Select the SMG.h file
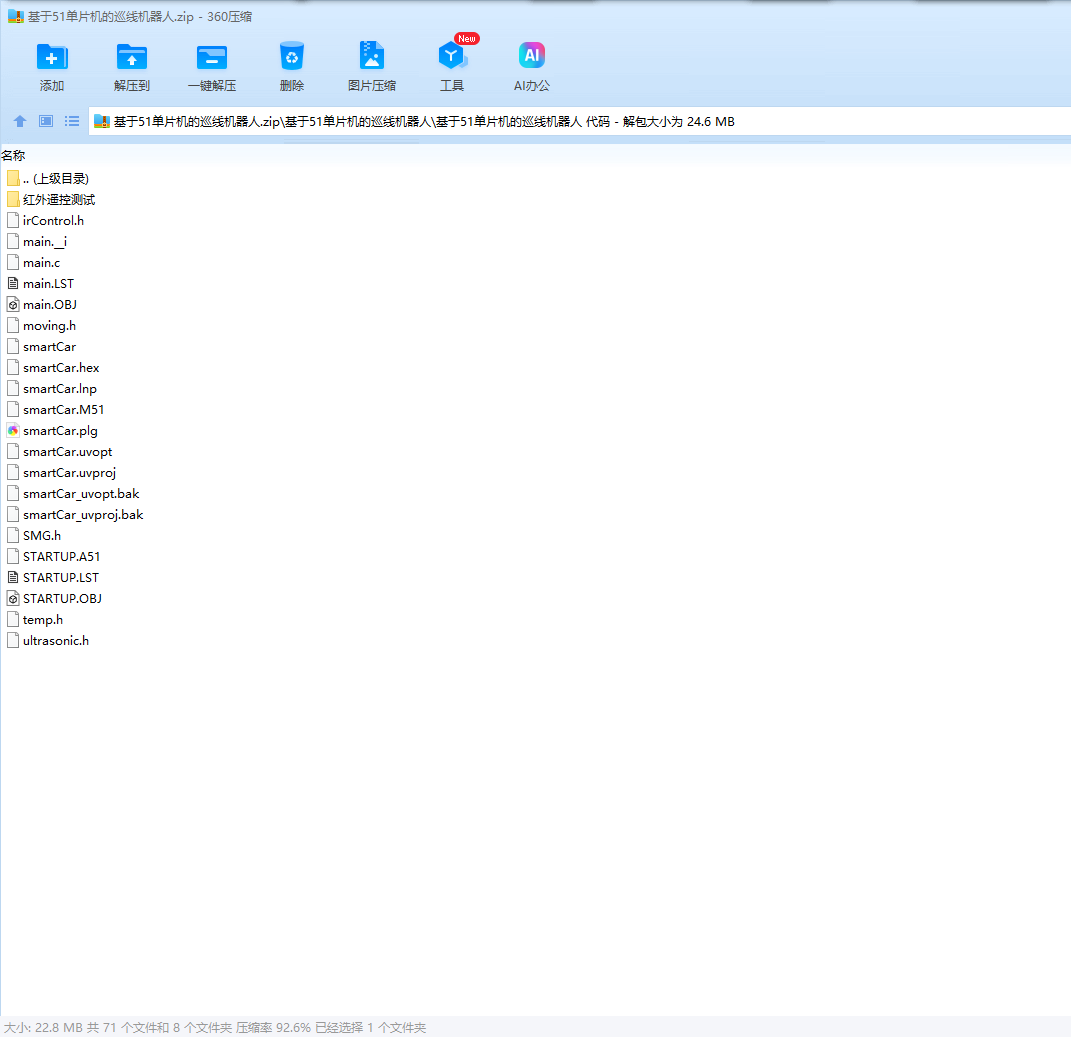The image size is (1071, 1037). point(33,536)
